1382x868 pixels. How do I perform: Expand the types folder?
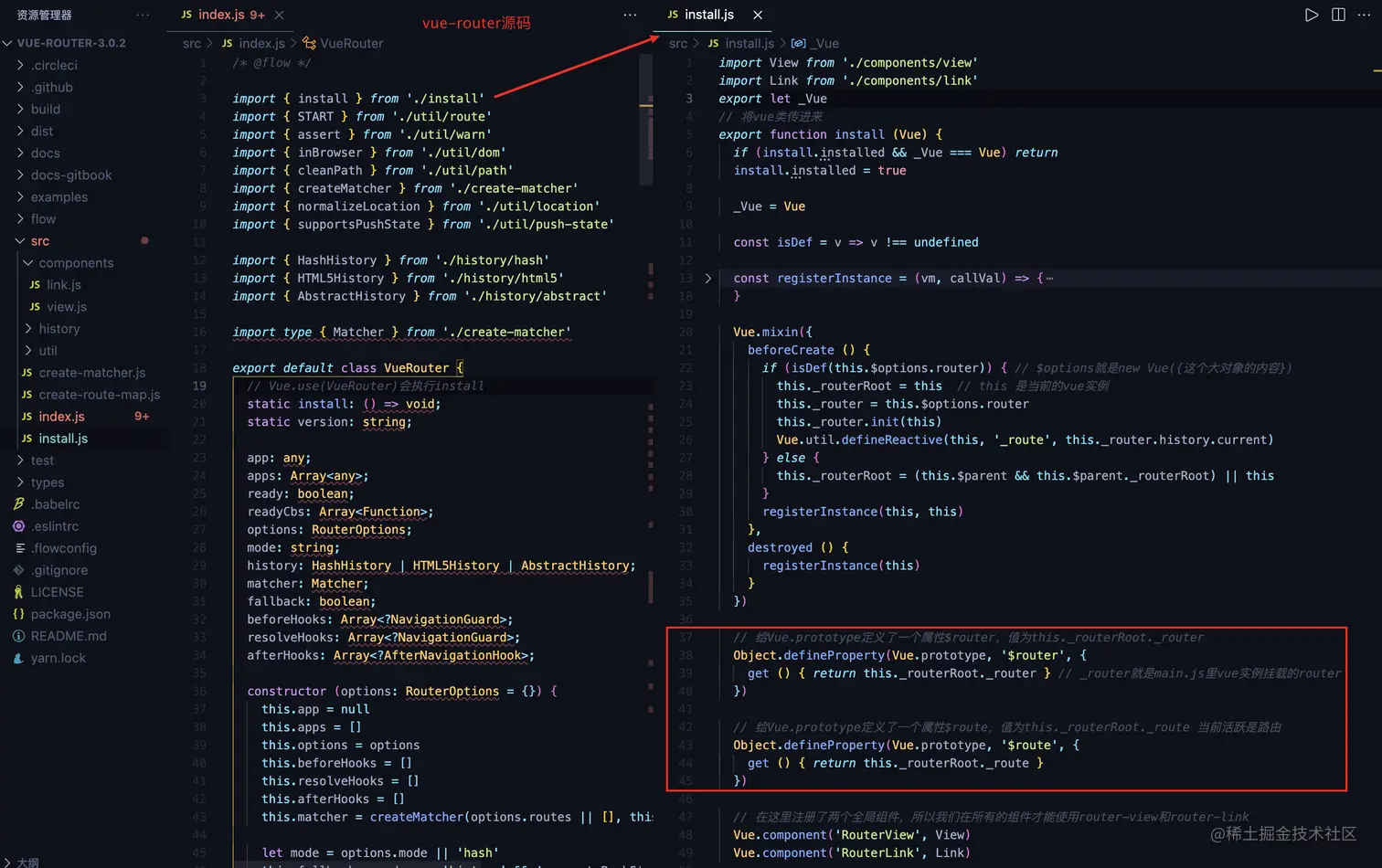coord(20,482)
